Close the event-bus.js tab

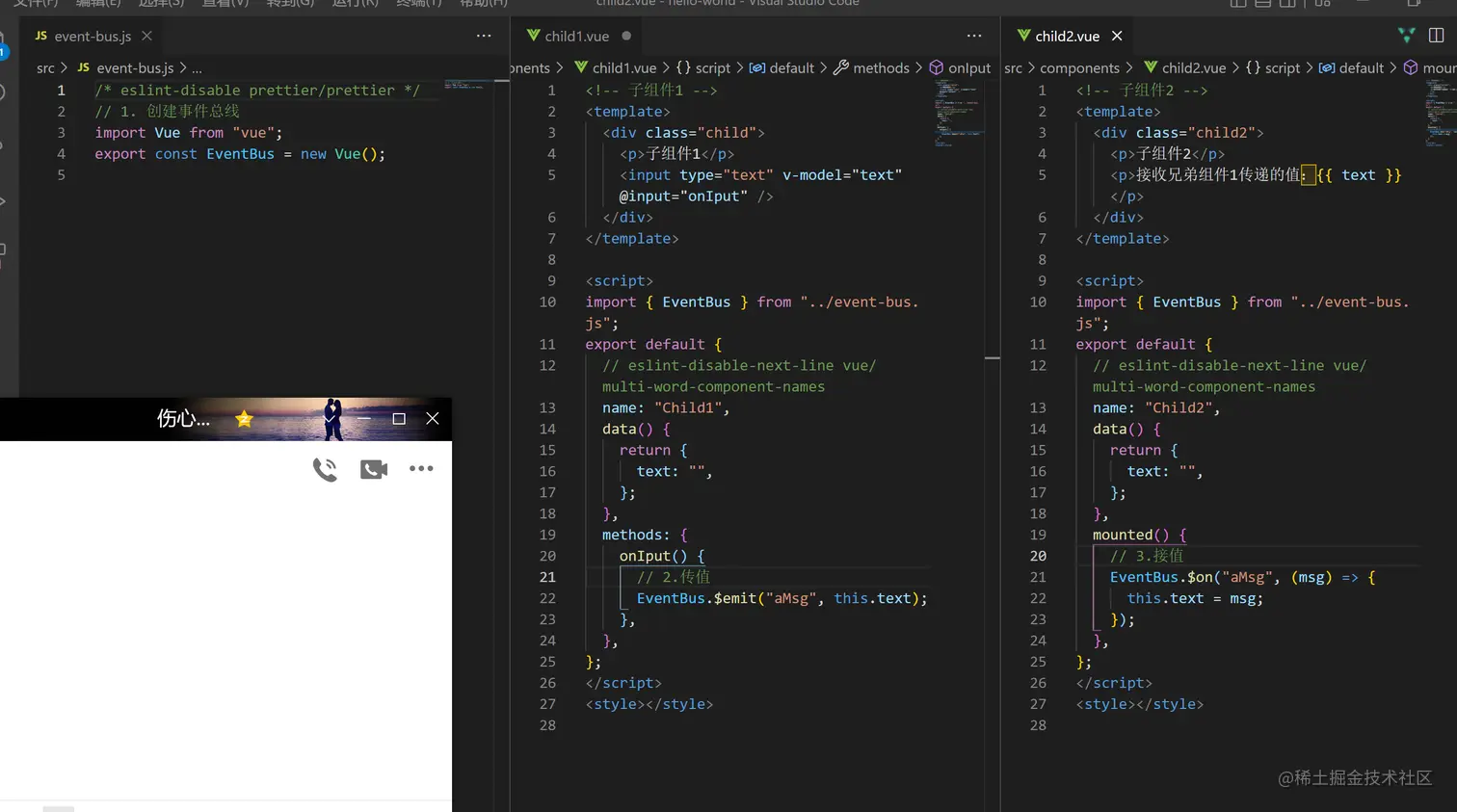(146, 36)
